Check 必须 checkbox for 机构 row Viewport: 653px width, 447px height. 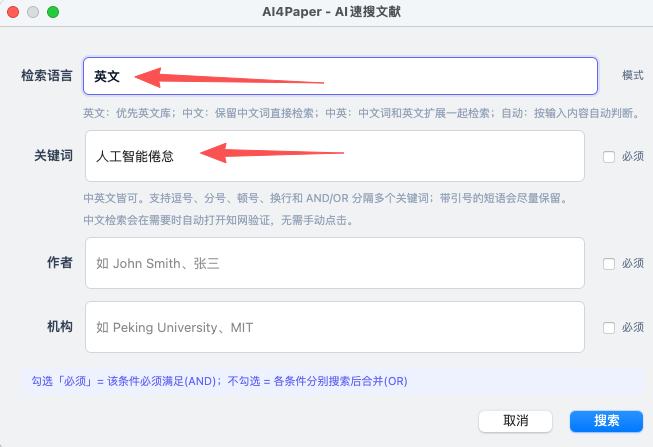(609, 328)
